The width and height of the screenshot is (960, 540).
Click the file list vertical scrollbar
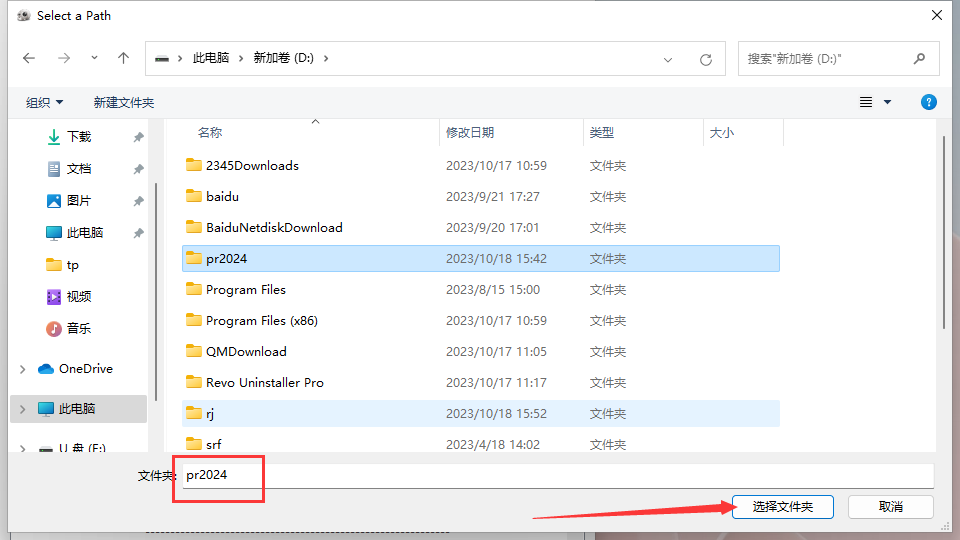pos(943,233)
